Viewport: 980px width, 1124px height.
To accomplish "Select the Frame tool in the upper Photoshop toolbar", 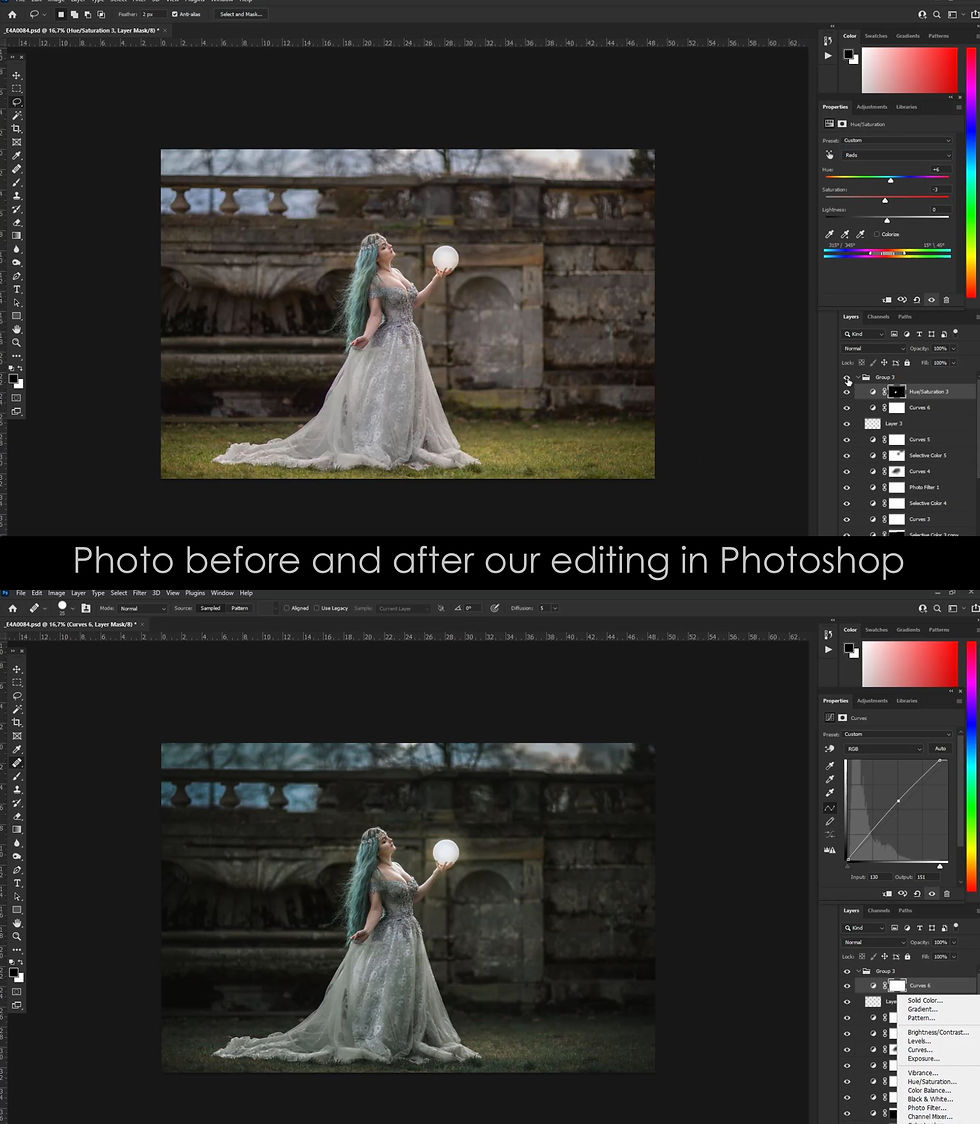I will [x=16, y=142].
